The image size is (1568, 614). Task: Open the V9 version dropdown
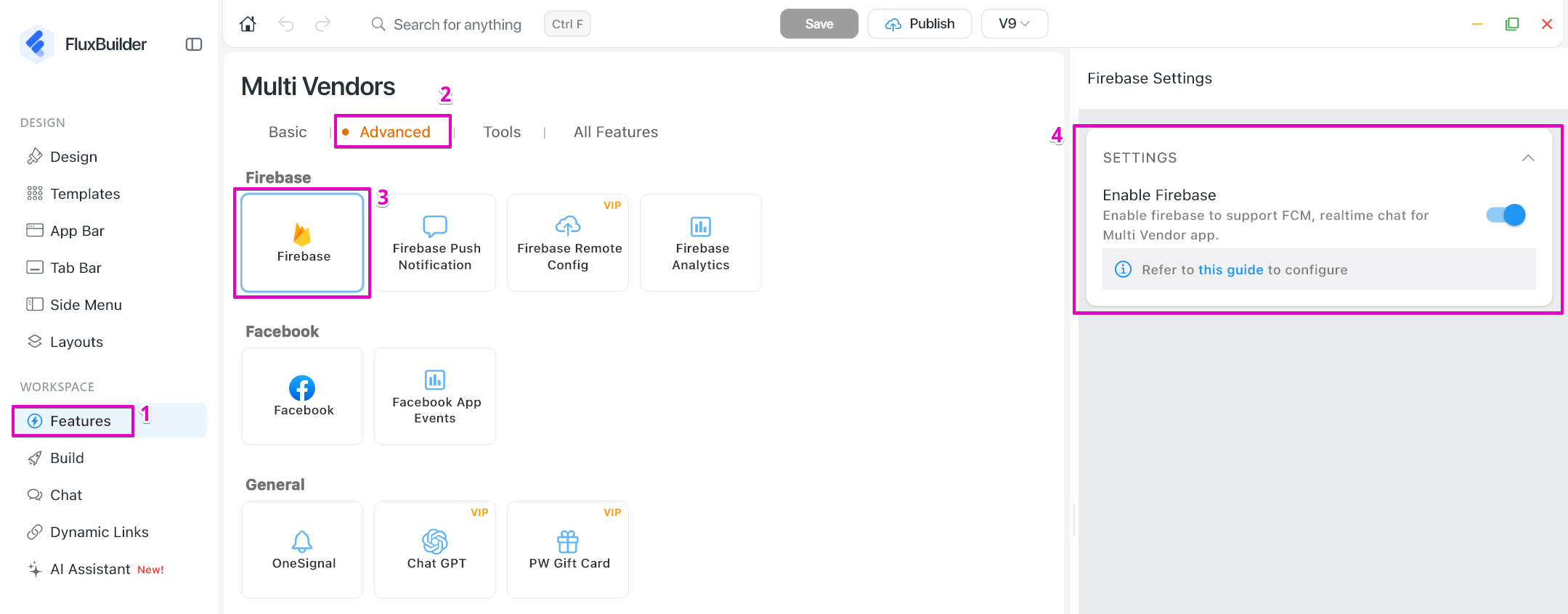coord(1014,24)
